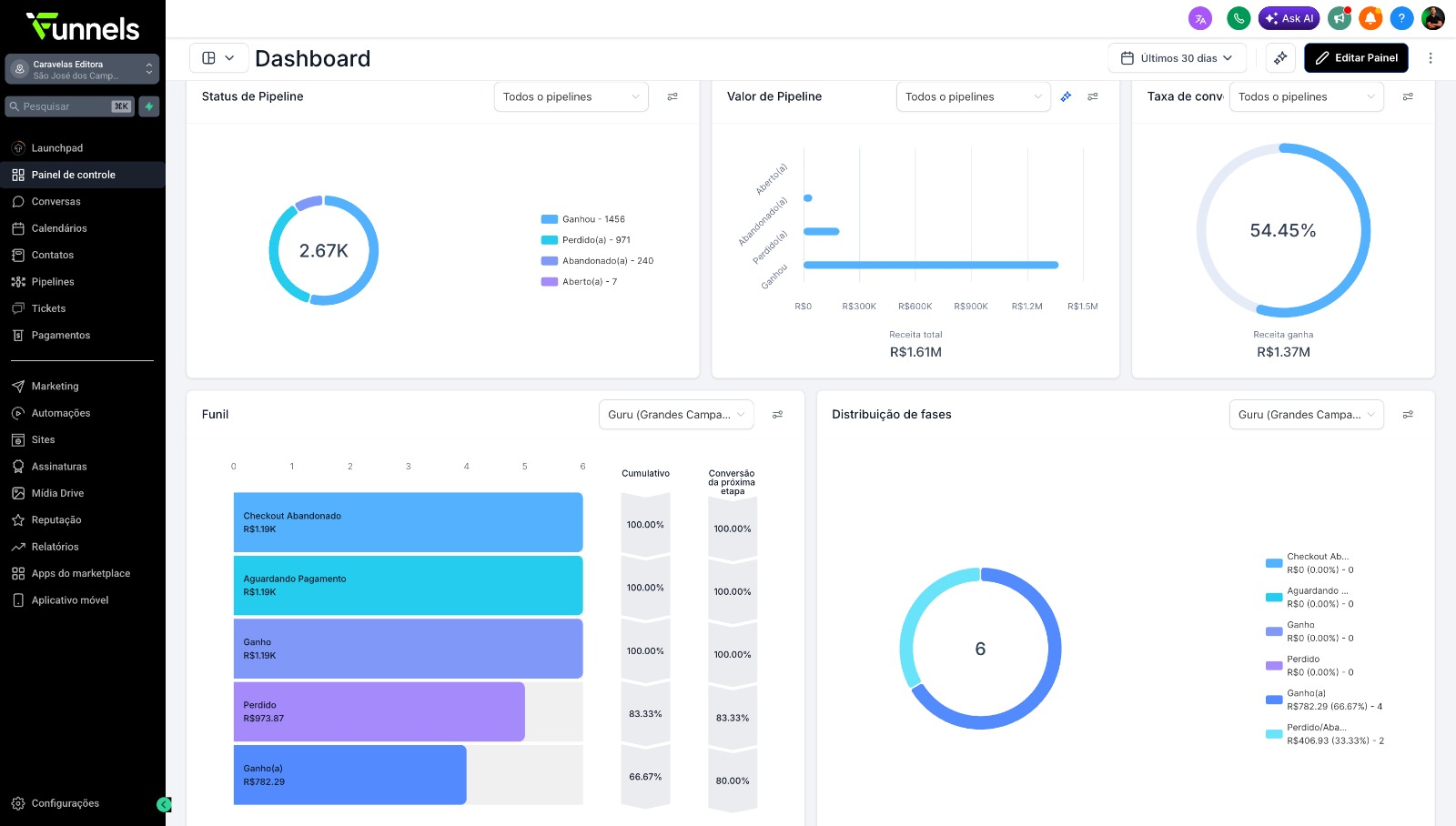Click the Valor de Pipeline sparkle icon
1456x826 pixels.
tap(1066, 96)
